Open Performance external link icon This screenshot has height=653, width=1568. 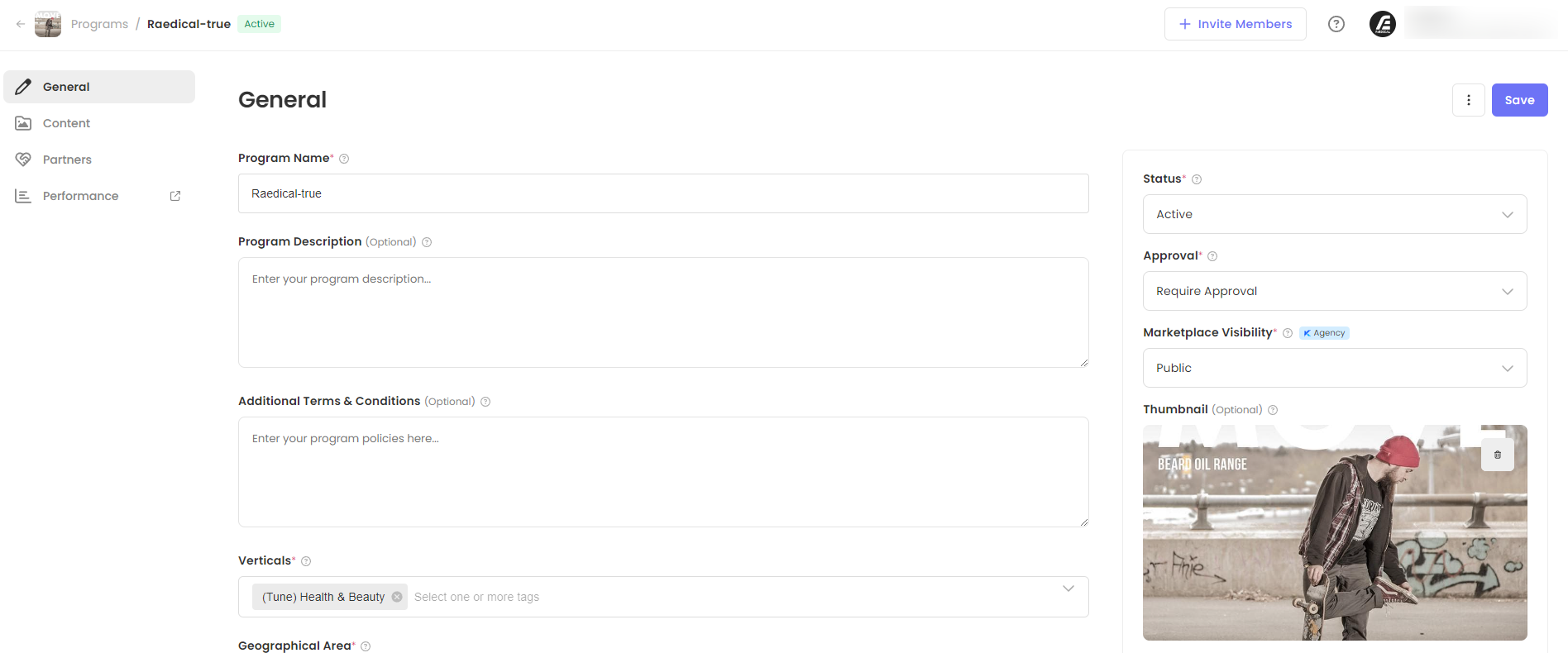tap(175, 196)
